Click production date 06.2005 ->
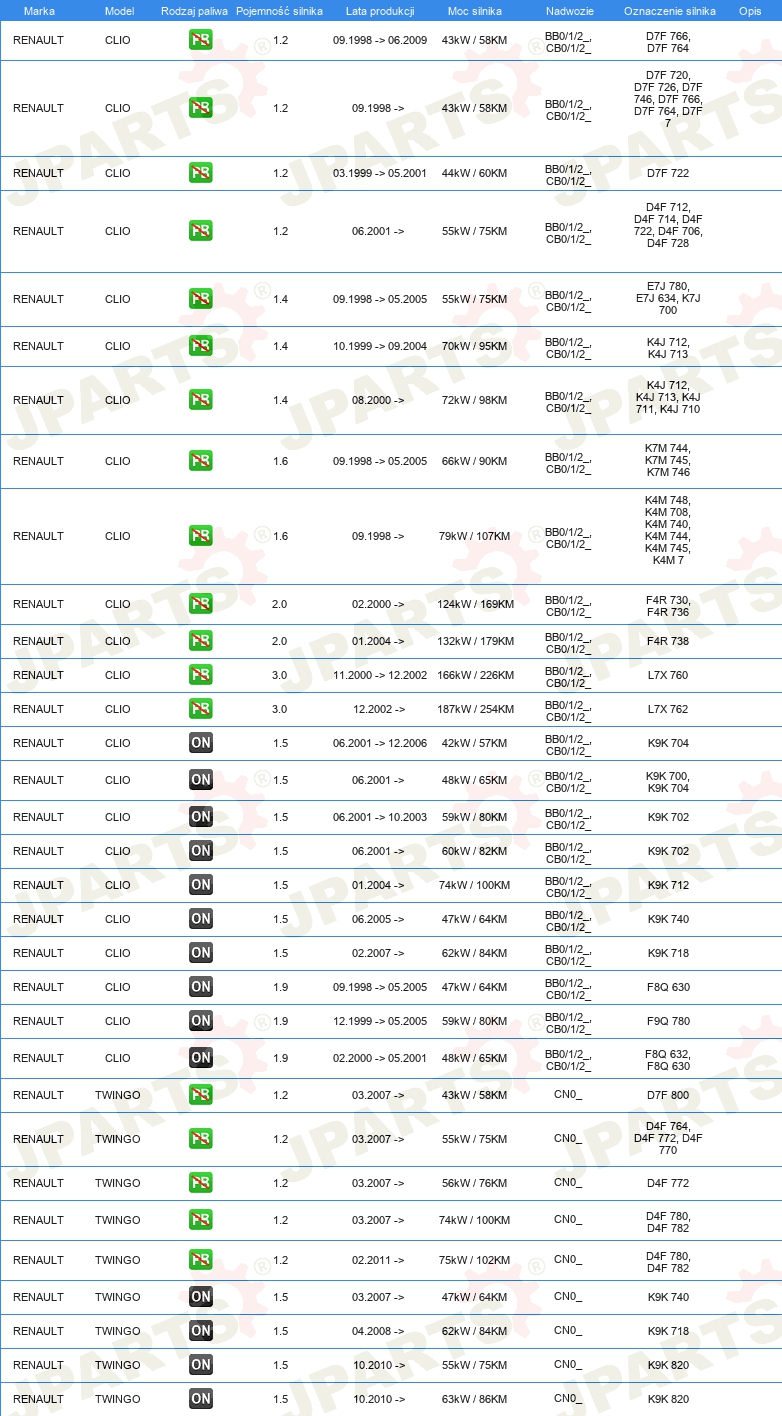This screenshot has height=1416, width=782. [378, 919]
